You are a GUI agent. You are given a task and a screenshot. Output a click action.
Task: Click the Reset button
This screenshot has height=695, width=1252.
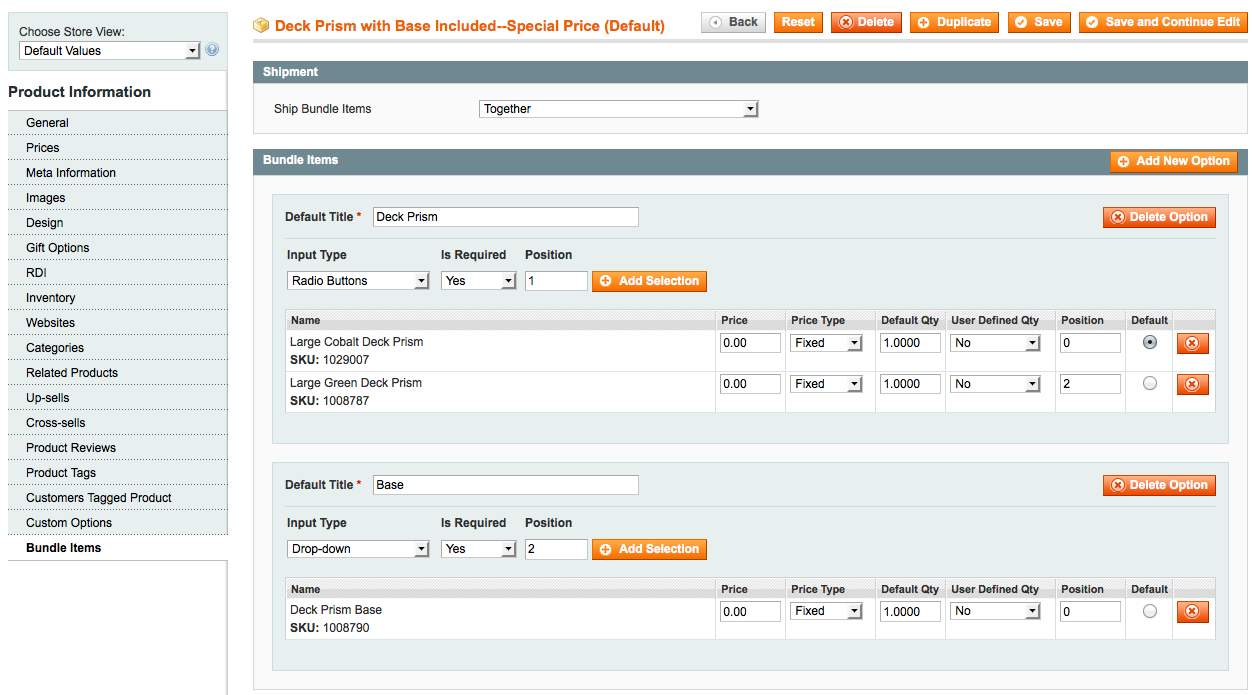[798, 22]
